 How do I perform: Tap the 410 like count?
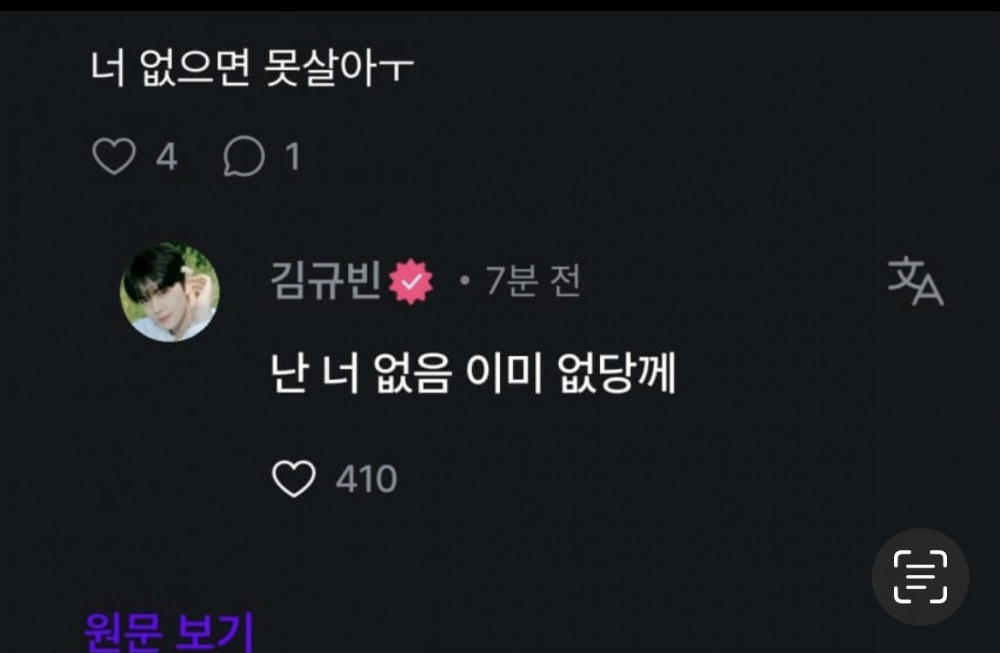[x=367, y=479]
